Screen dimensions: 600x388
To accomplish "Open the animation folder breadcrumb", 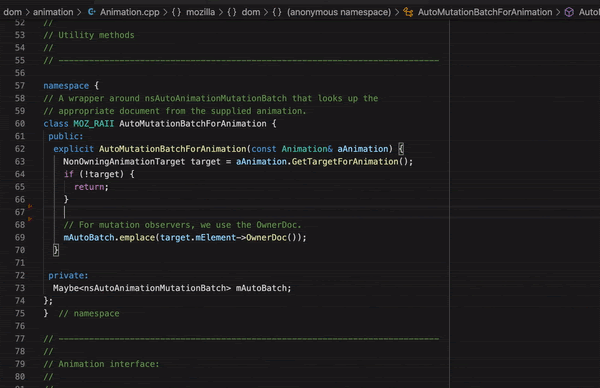I will 53,12.
